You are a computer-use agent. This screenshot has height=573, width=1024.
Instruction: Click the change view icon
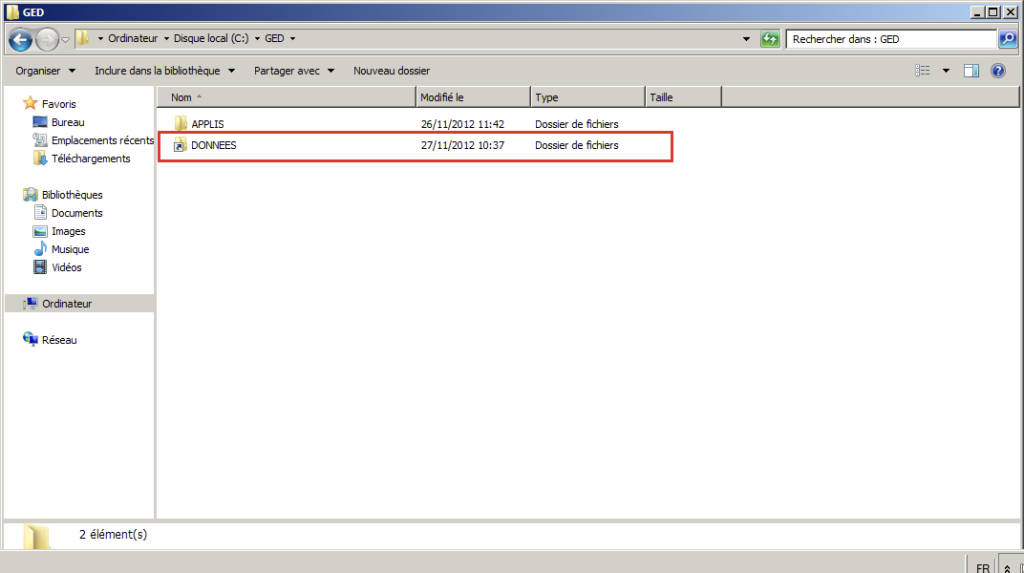coord(922,71)
